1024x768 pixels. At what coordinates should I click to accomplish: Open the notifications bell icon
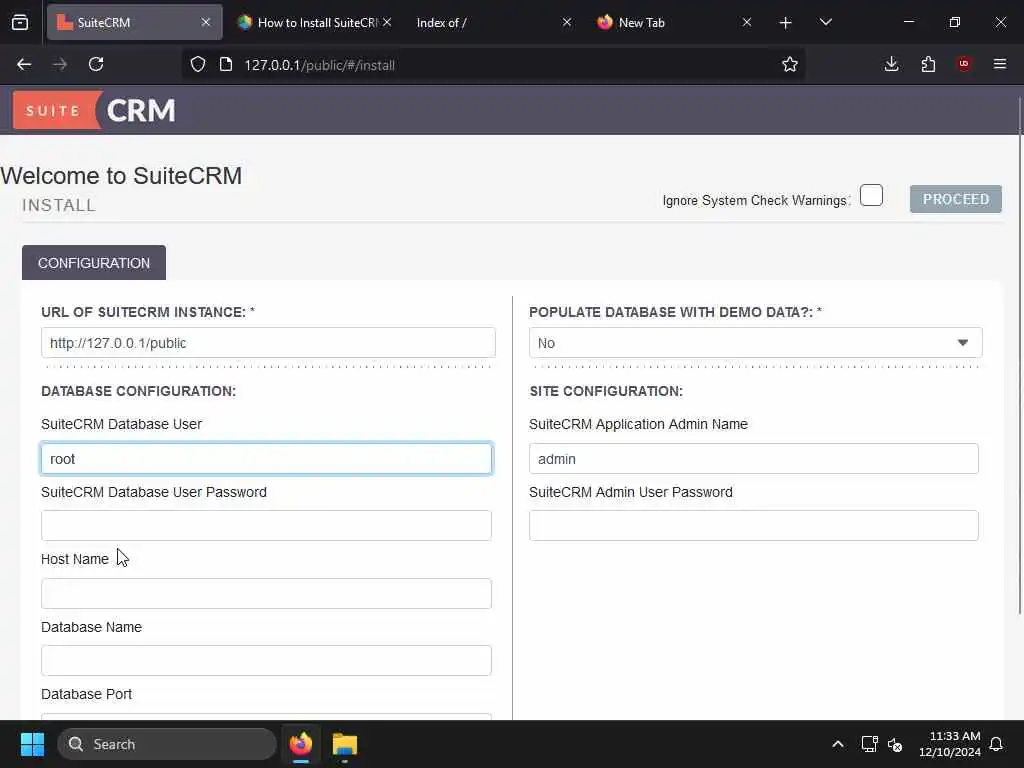[x=996, y=744]
